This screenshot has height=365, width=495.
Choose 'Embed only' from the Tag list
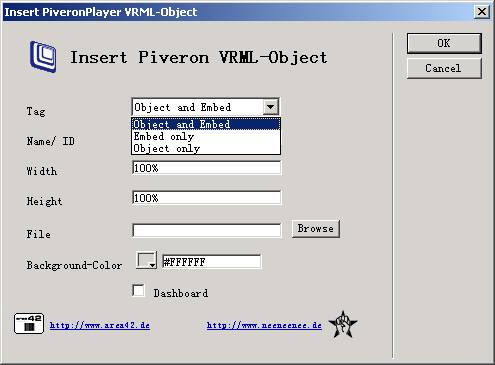[x=206, y=136]
